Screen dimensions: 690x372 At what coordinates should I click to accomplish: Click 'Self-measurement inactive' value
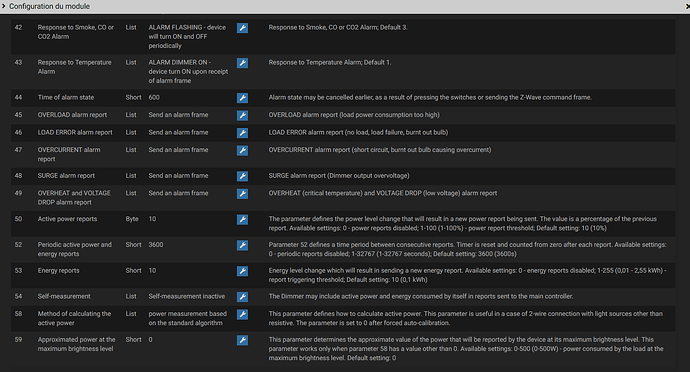[x=187, y=296]
